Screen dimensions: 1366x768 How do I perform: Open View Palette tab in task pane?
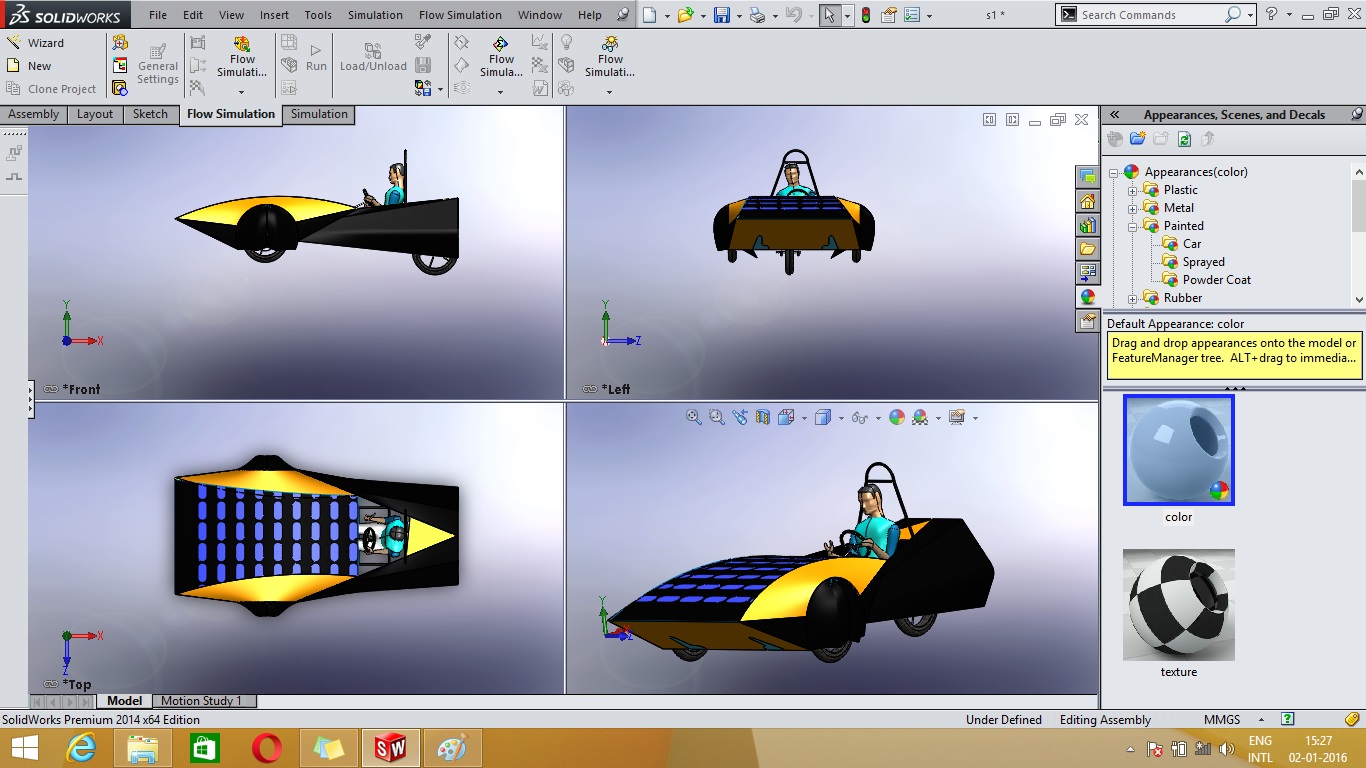(x=1087, y=273)
